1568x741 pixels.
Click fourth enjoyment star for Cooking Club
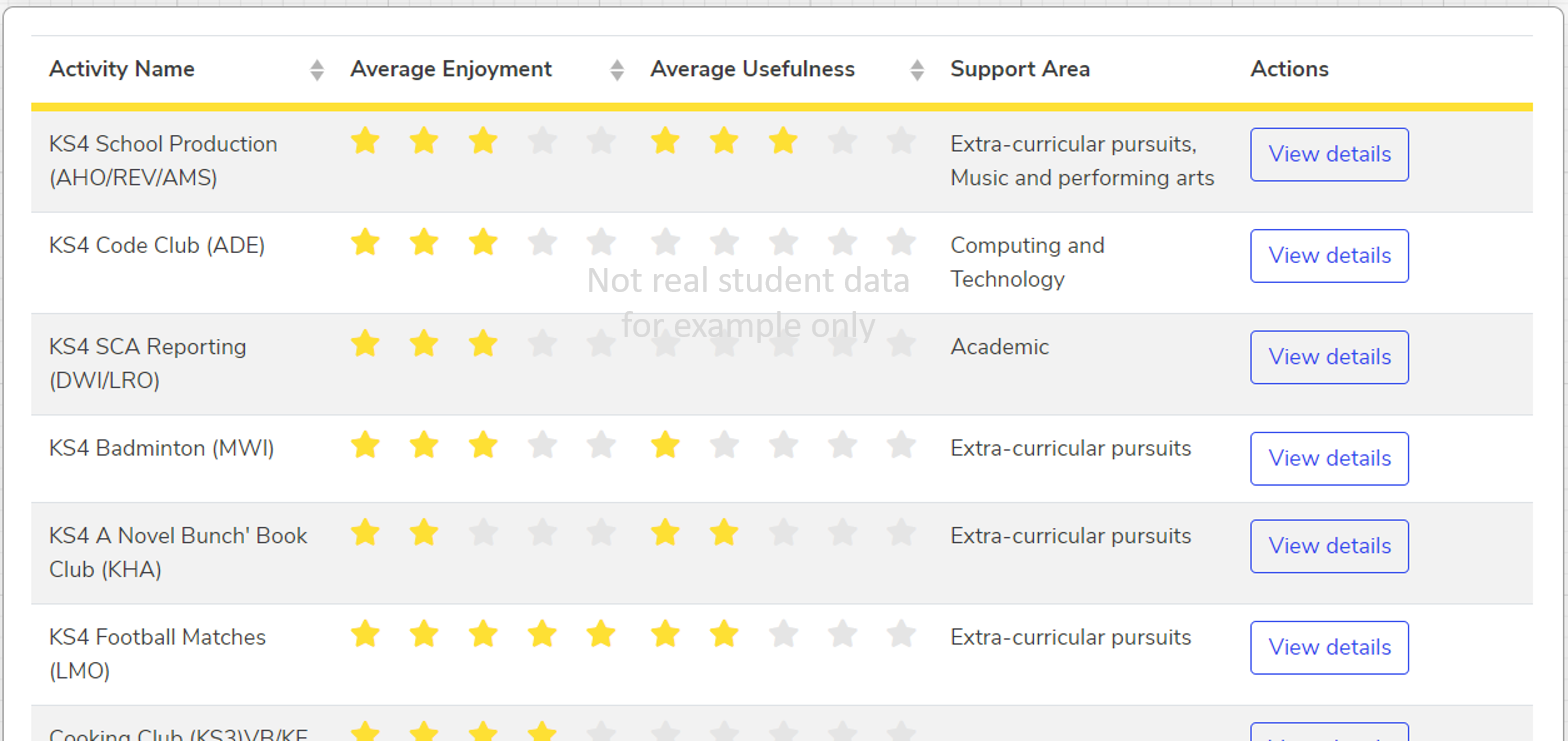542,732
